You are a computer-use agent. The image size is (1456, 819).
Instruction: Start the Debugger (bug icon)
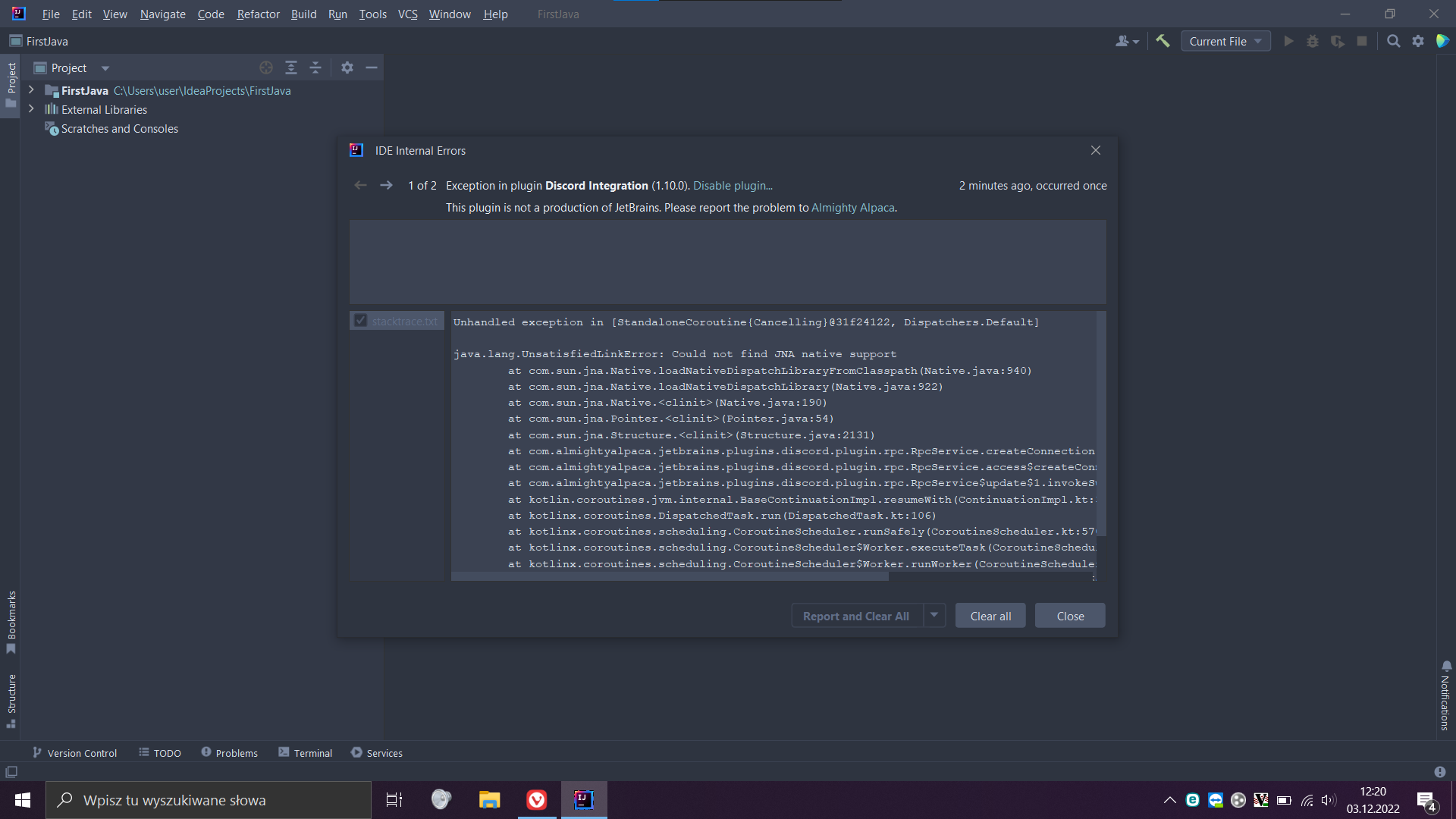(x=1313, y=41)
